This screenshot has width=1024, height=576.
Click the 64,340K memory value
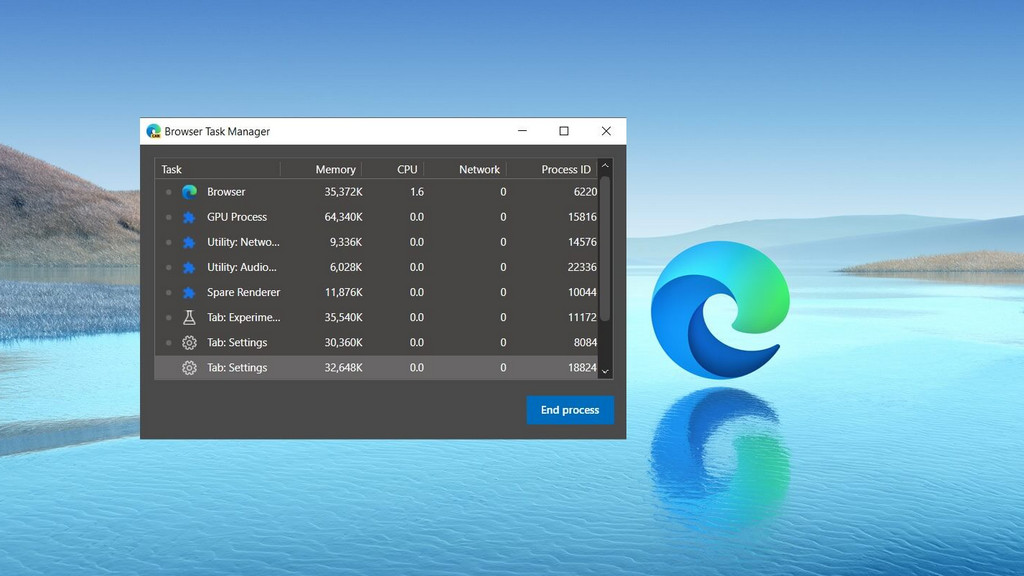click(344, 217)
